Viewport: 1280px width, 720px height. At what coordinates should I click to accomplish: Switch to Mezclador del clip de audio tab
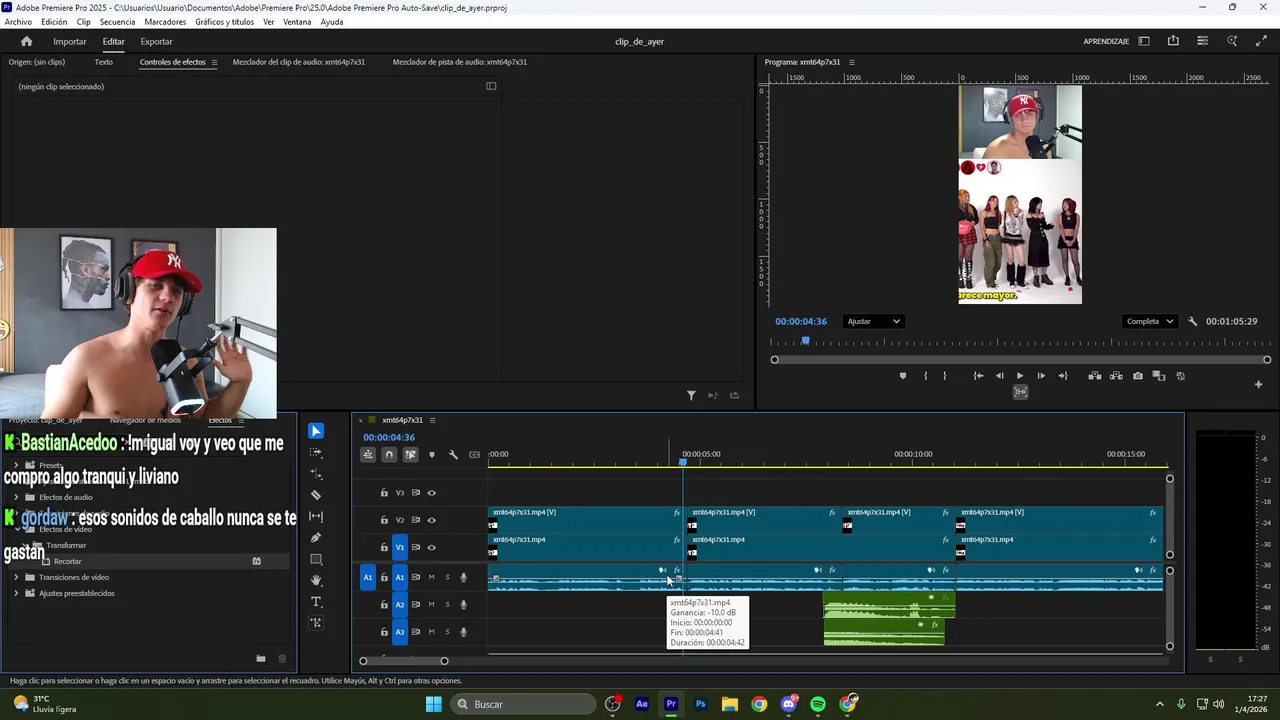(298, 62)
